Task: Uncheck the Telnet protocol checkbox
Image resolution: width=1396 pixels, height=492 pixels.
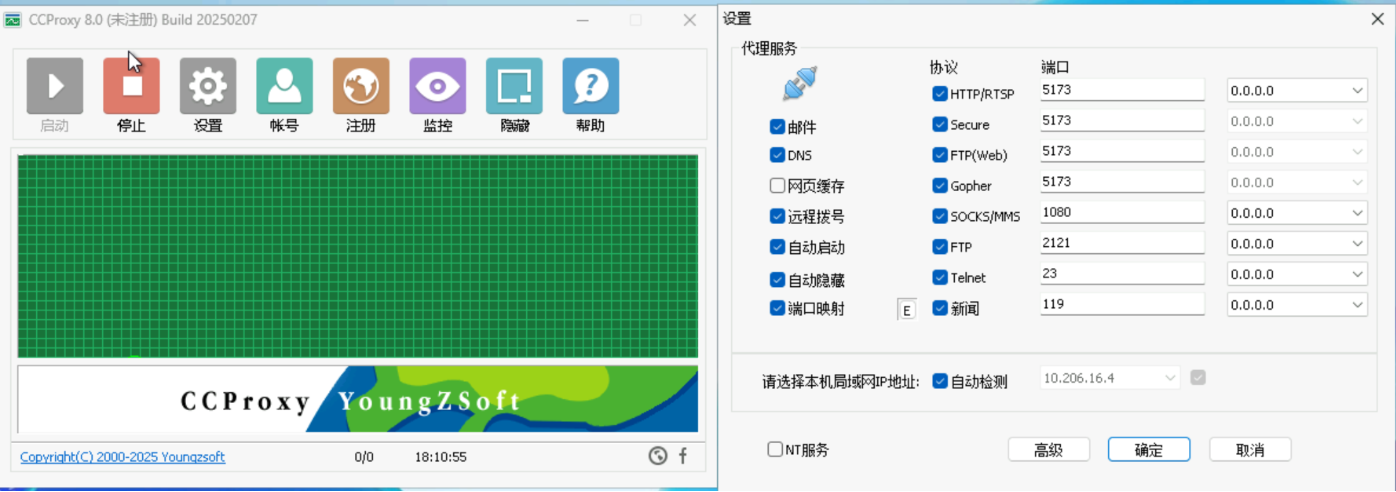Action: point(940,277)
